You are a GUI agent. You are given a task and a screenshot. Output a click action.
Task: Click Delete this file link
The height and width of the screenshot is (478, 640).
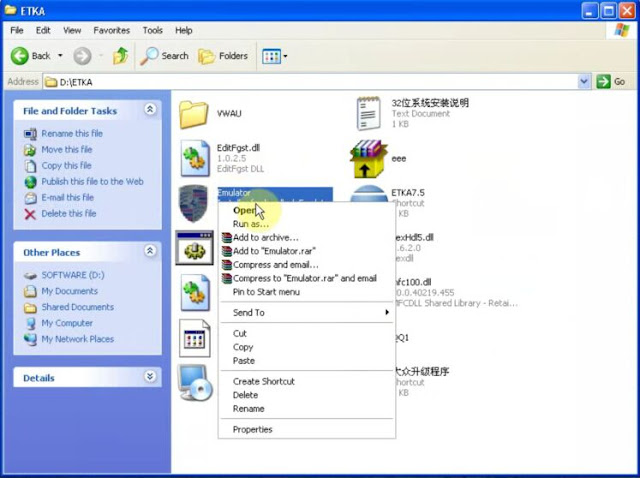(69, 213)
